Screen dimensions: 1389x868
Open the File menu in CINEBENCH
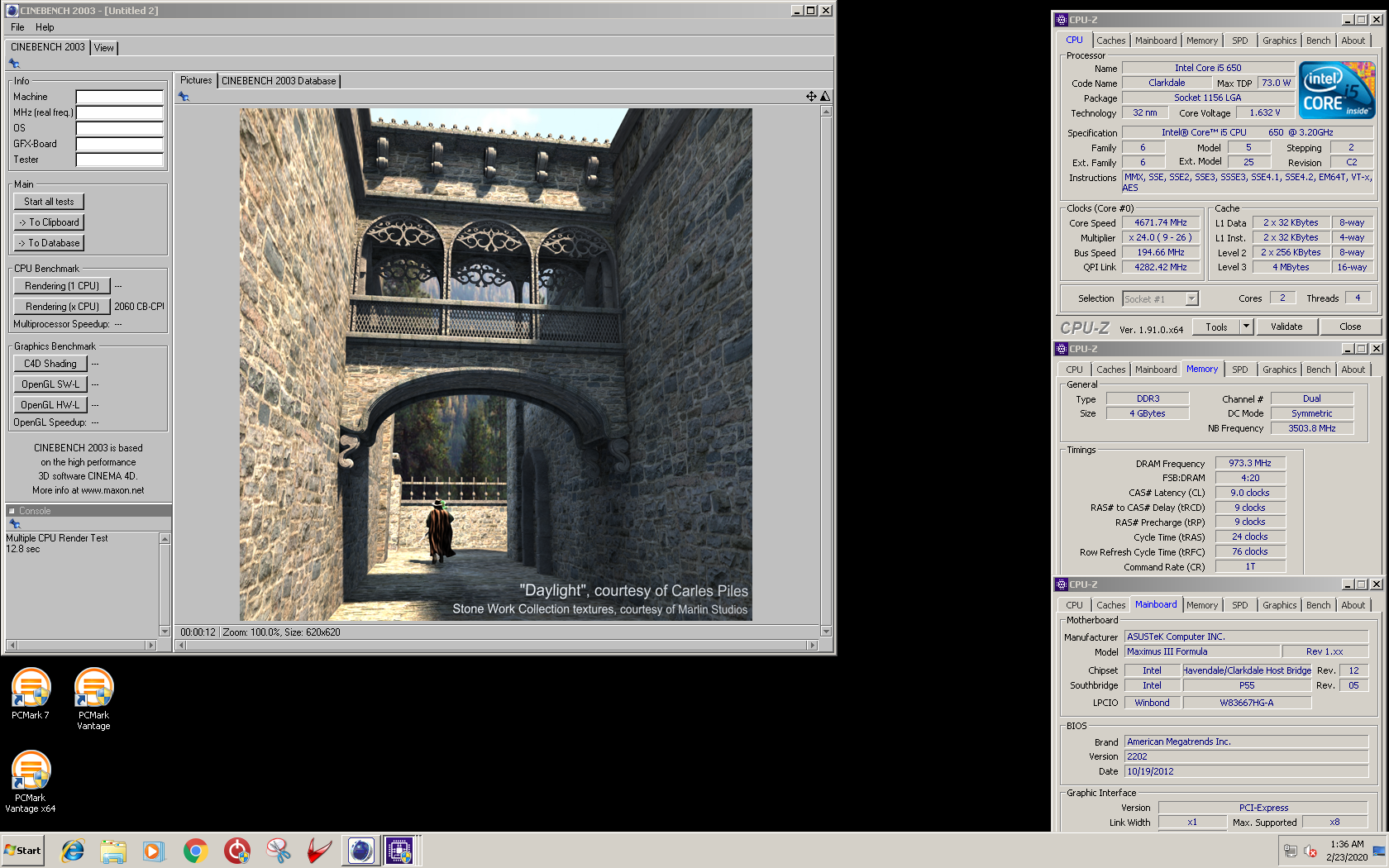tap(17, 27)
